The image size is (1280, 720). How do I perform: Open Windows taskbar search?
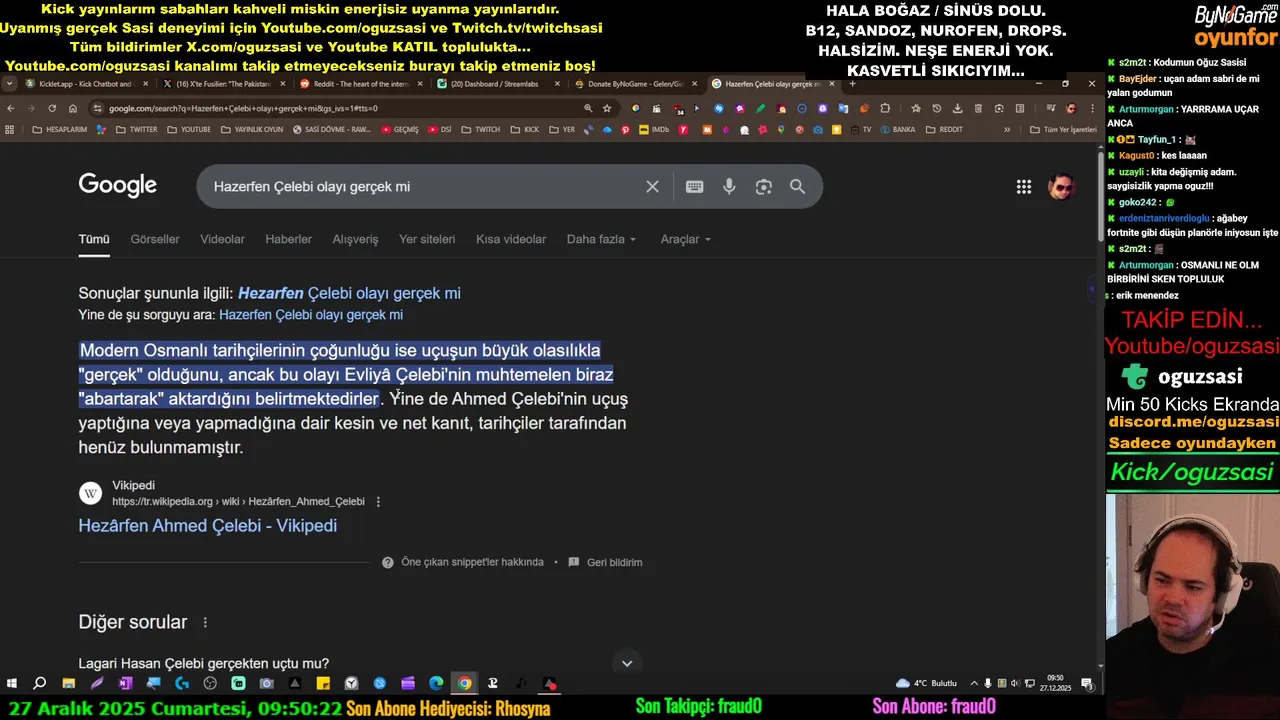(40, 683)
